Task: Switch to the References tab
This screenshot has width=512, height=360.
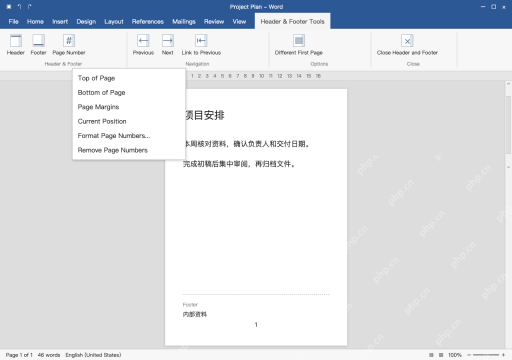Action: coord(148,22)
